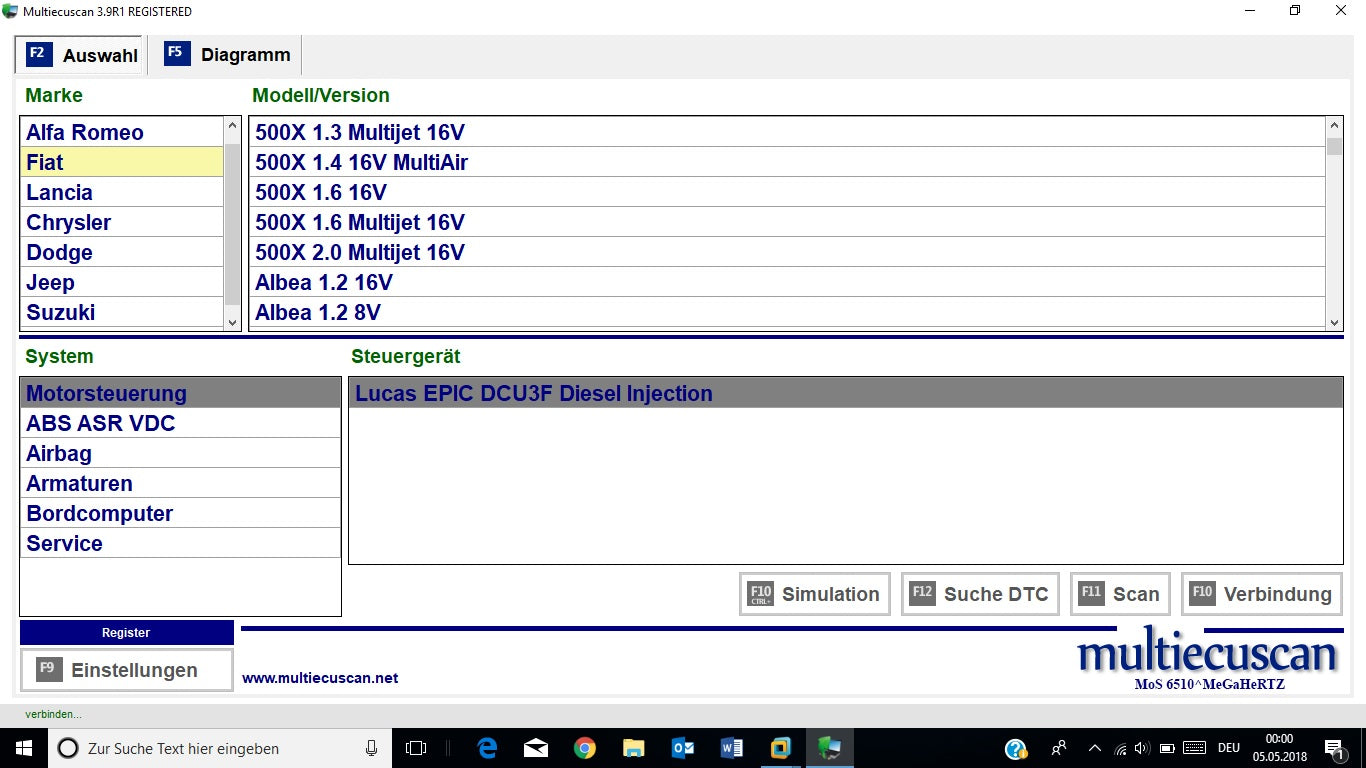Image resolution: width=1366 pixels, height=768 pixels.
Task: Open Outlook from the taskbar
Action: (x=683, y=748)
